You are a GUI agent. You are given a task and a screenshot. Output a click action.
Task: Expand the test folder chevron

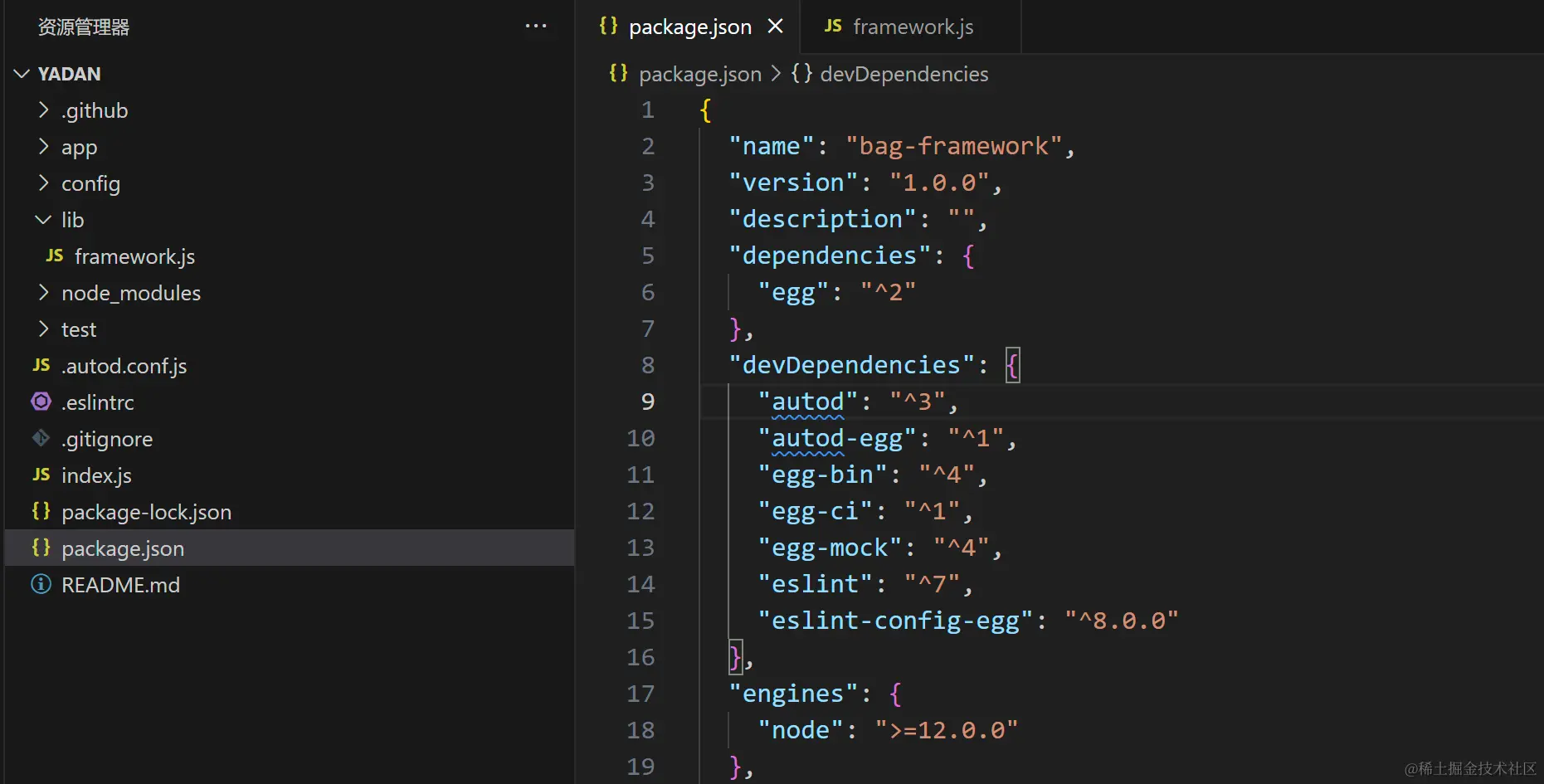44,329
